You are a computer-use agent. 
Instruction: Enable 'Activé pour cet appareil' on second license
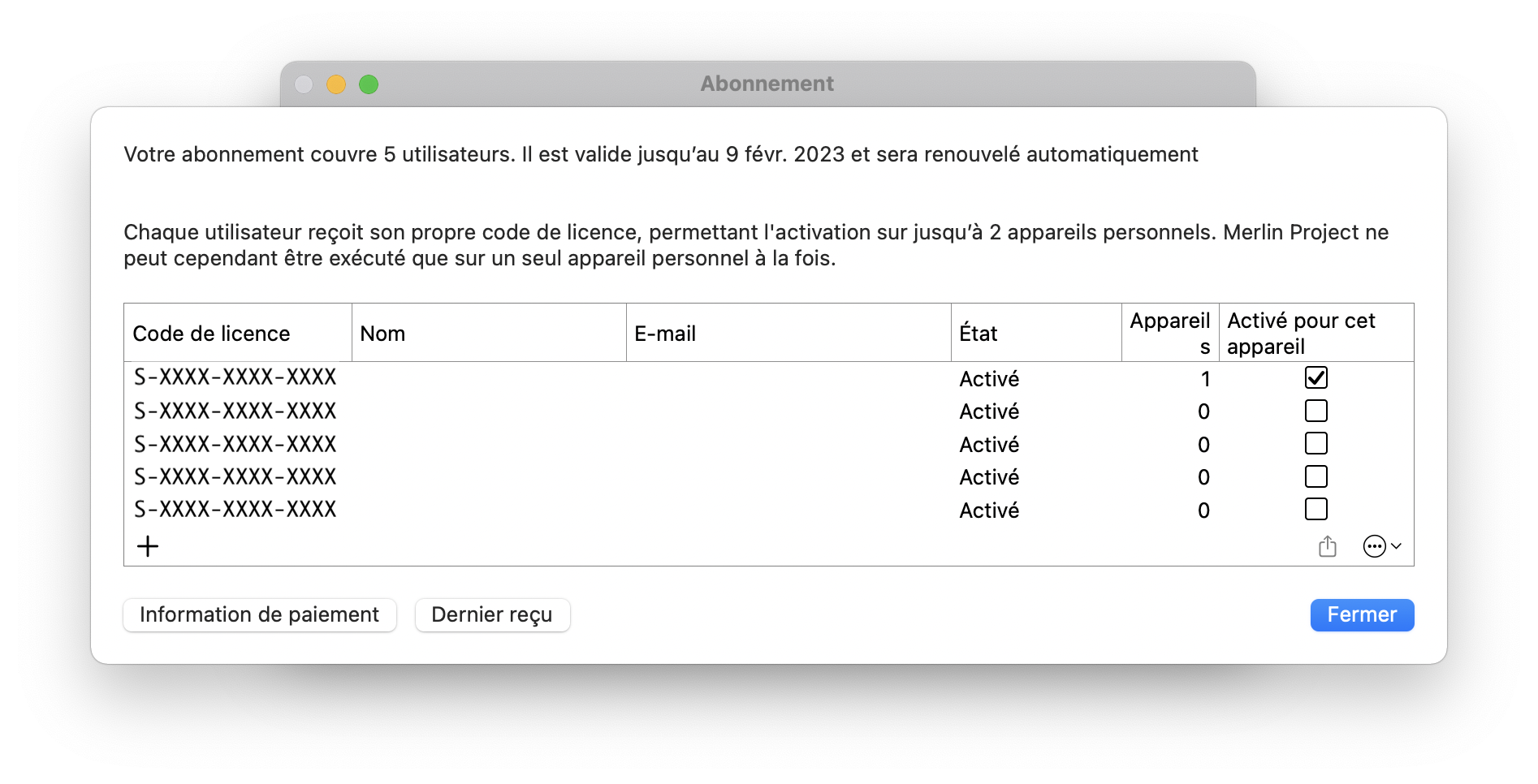pyautogui.click(x=1316, y=411)
